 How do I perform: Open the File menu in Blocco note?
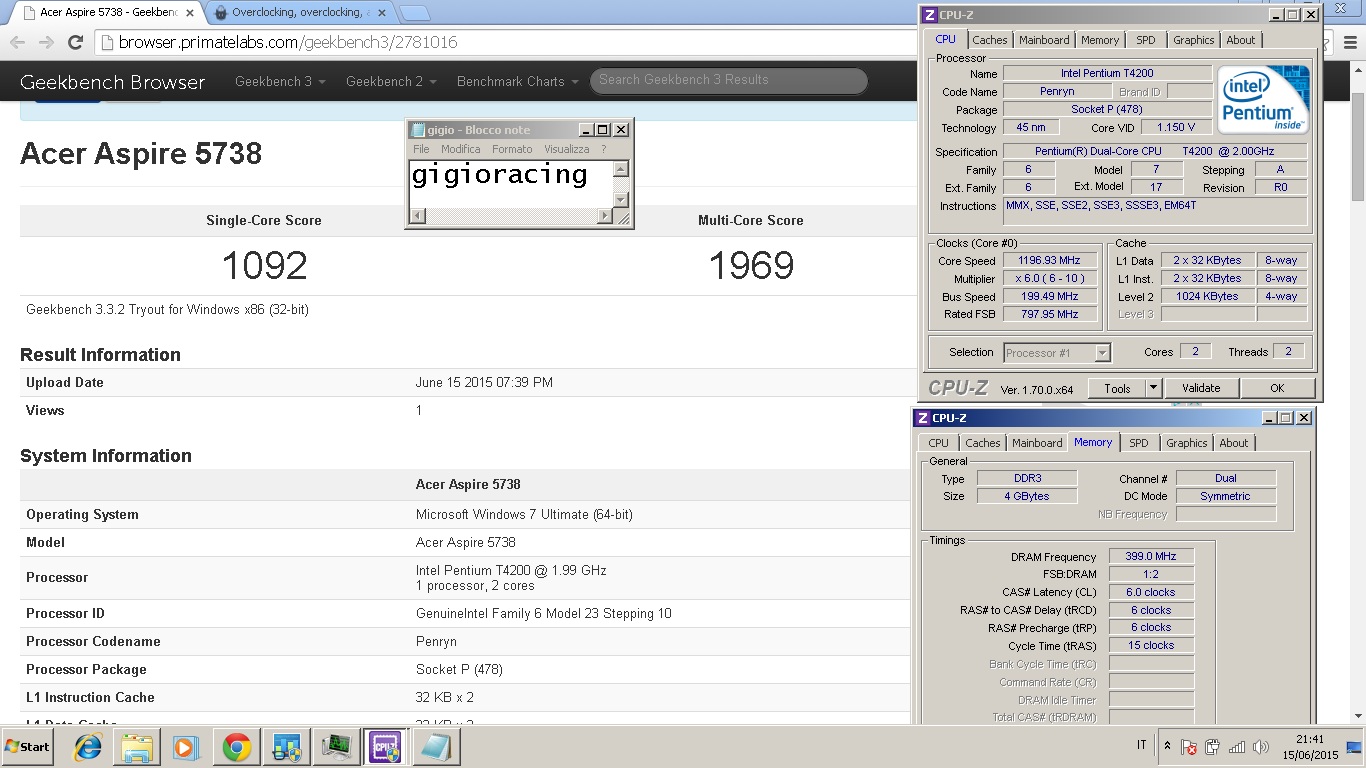pos(421,149)
